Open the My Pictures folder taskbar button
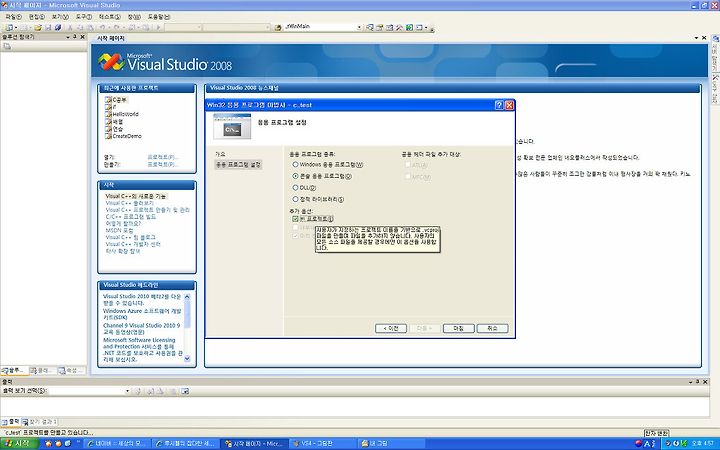The height and width of the screenshot is (450, 720). 390,444
